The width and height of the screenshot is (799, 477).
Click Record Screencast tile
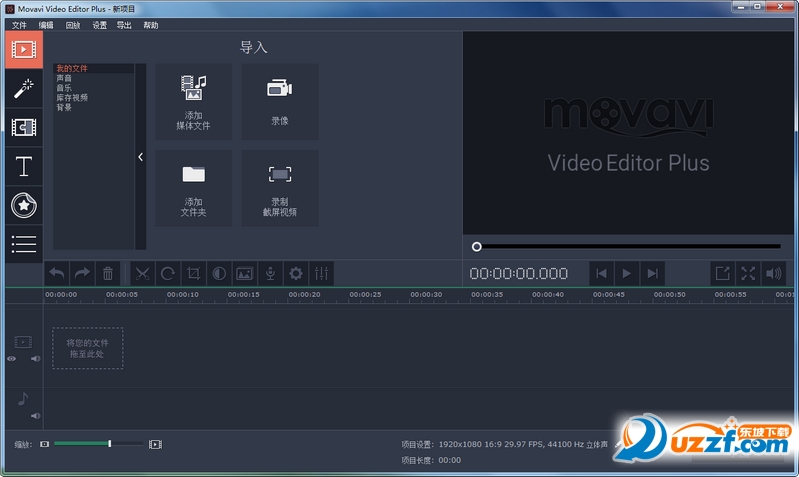(x=280, y=188)
